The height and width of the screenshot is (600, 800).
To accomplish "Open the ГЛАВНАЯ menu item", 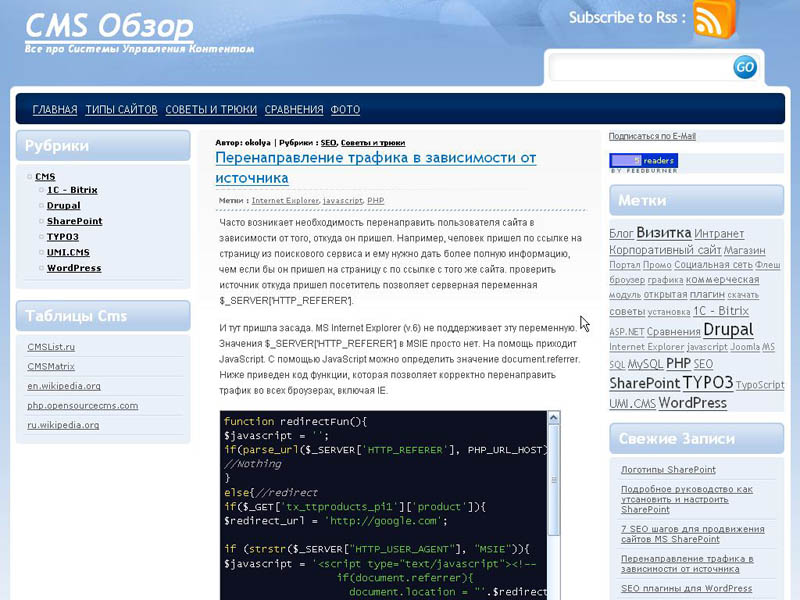I will (x=55, y=110).
